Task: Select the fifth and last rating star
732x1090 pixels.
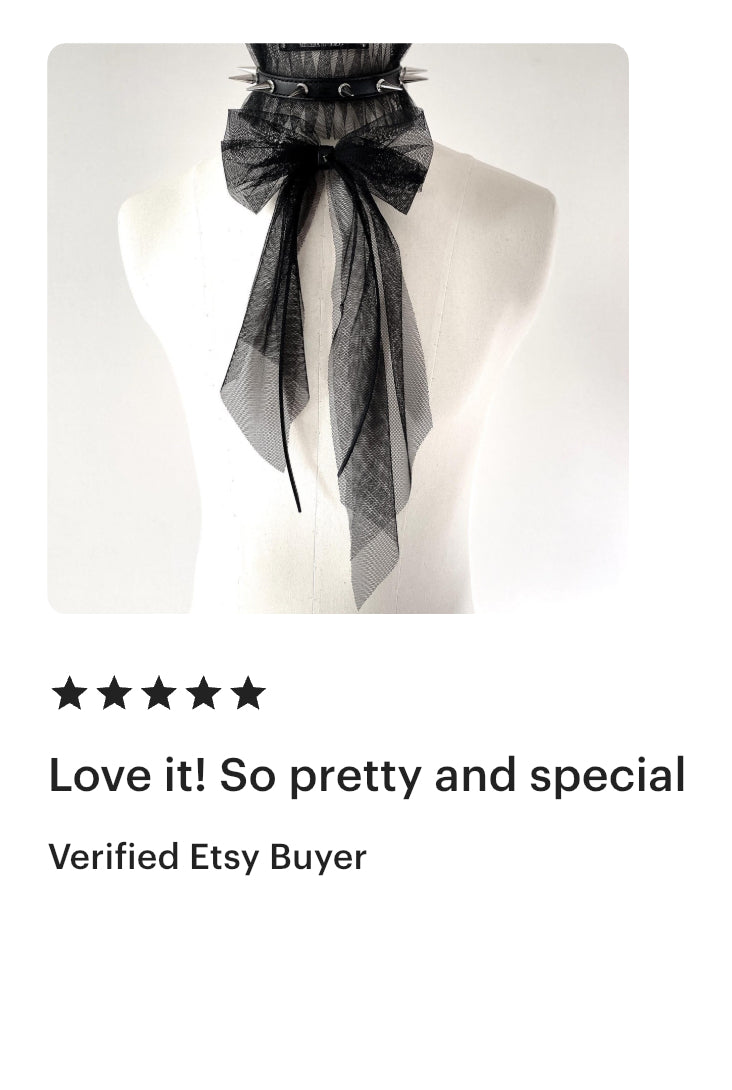Action: pyautogui.click(x=248, y=692)
